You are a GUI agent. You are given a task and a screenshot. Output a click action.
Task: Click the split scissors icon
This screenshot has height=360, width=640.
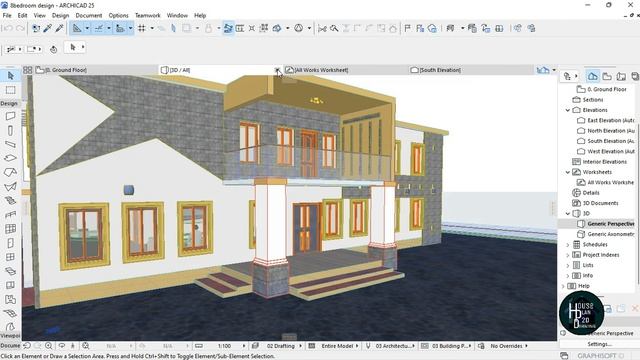coord(322,28)
